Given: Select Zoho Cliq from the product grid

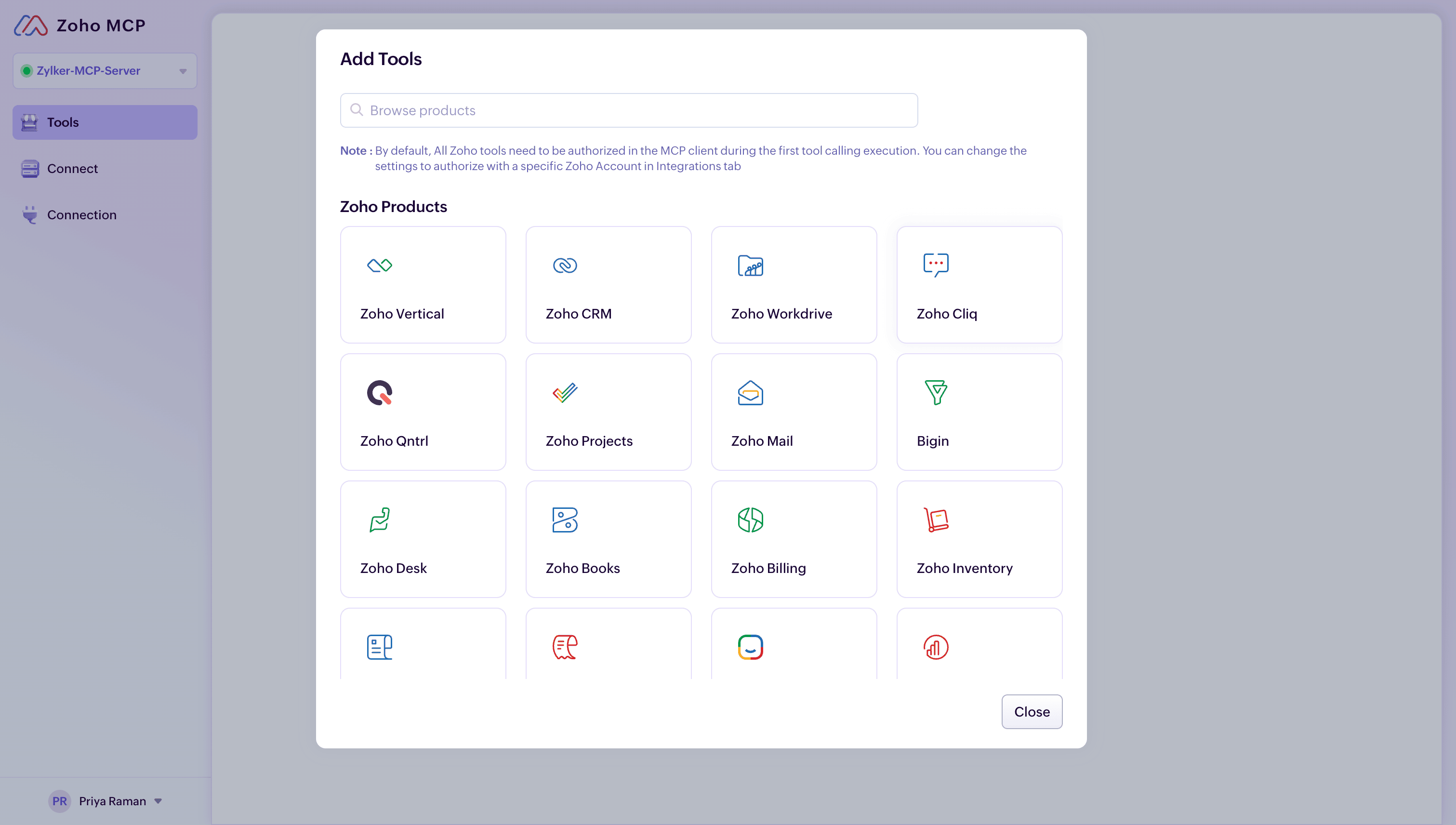Looking at the screenshot, I should (x=979, y=285).
